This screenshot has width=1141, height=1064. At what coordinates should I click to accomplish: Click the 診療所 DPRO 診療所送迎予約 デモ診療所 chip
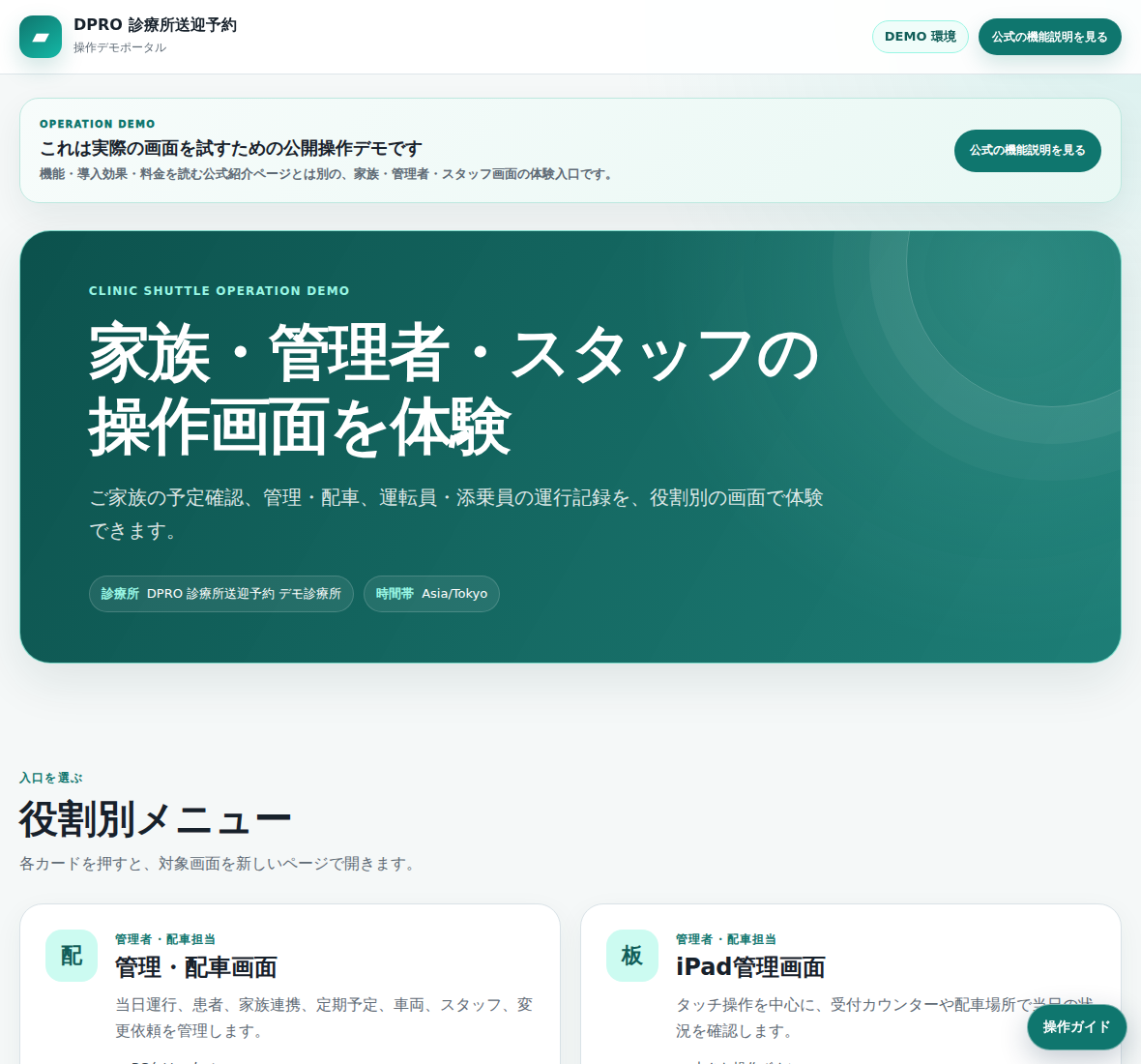pos(221,594)
